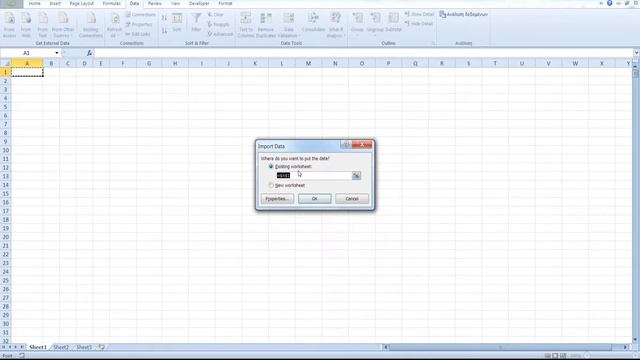The width and height of the screenshot is (640, 360).
Task: Switch to the Review ribbon tab
Action: (x=155, y=3)
